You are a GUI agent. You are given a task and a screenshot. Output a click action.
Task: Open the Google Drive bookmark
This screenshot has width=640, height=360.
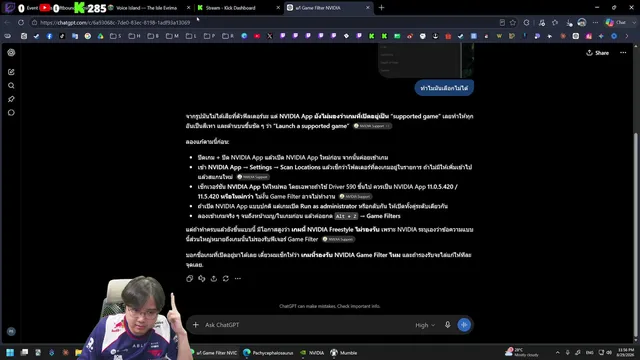(100, 36)
